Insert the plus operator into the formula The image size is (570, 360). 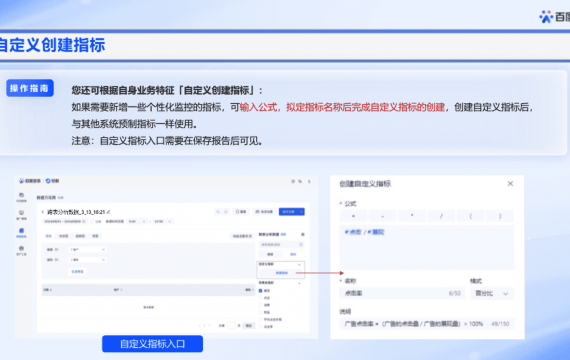tap(353, 216)
